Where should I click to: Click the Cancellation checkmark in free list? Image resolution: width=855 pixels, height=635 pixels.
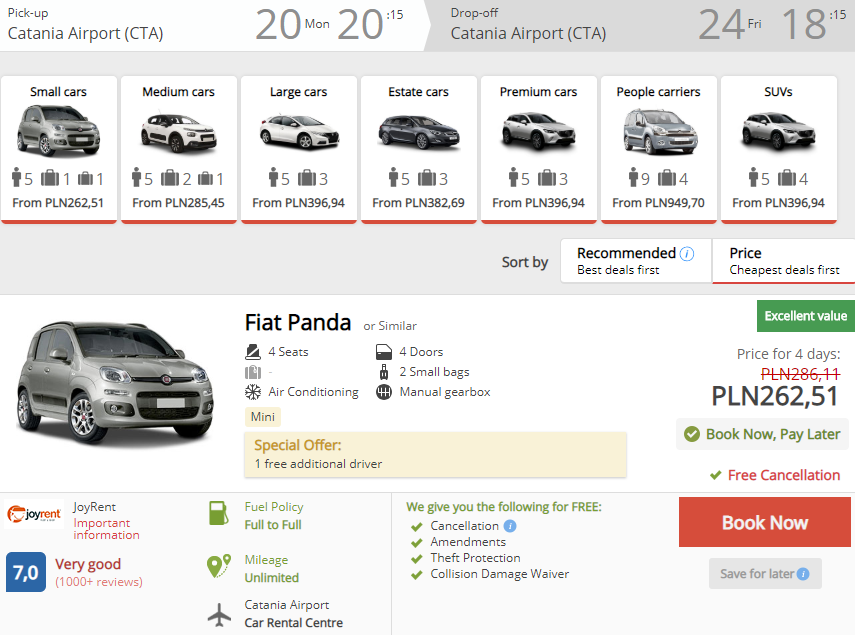pos(417,527)
